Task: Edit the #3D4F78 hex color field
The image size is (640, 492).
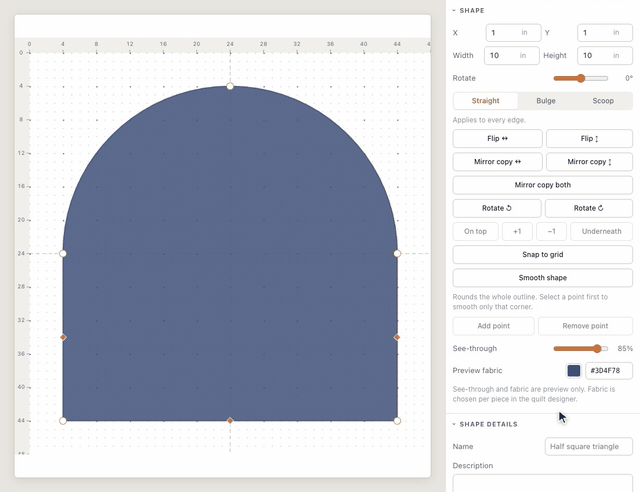Action: 609,371
